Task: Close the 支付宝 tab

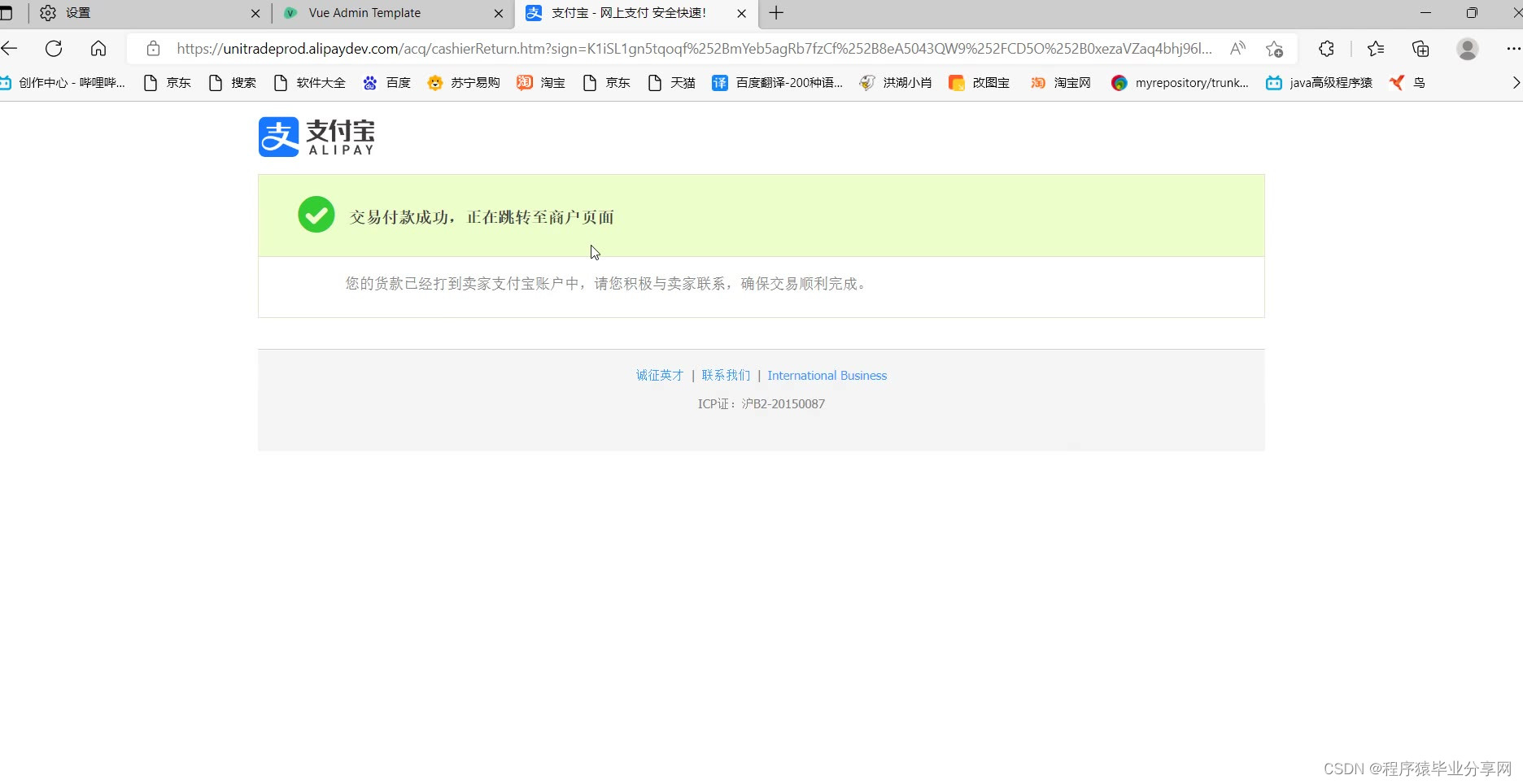Action: [741, 13]
